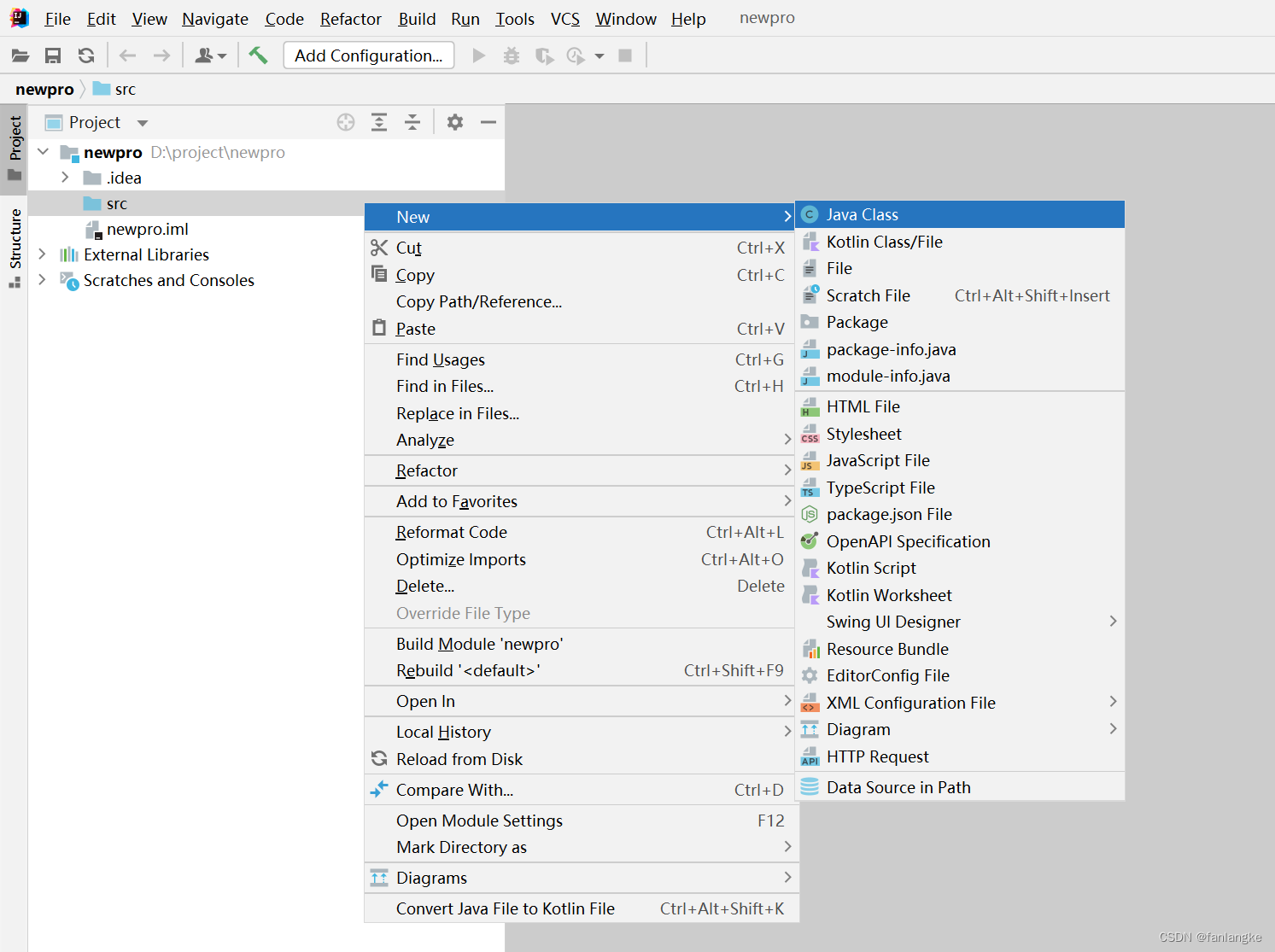The width and height of the screenshot is (1275, 952).
Task: Click the Save All toolbar icon
Action: click(53, 55)
